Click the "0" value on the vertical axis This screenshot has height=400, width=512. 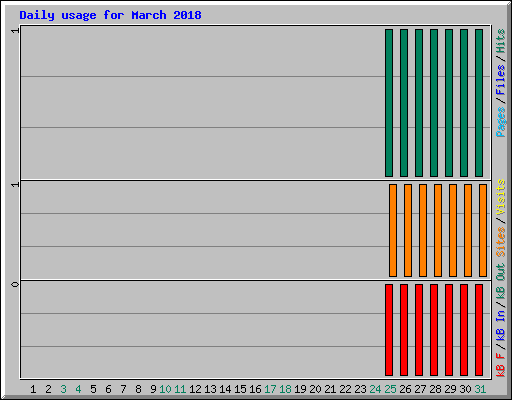[15, 284]
